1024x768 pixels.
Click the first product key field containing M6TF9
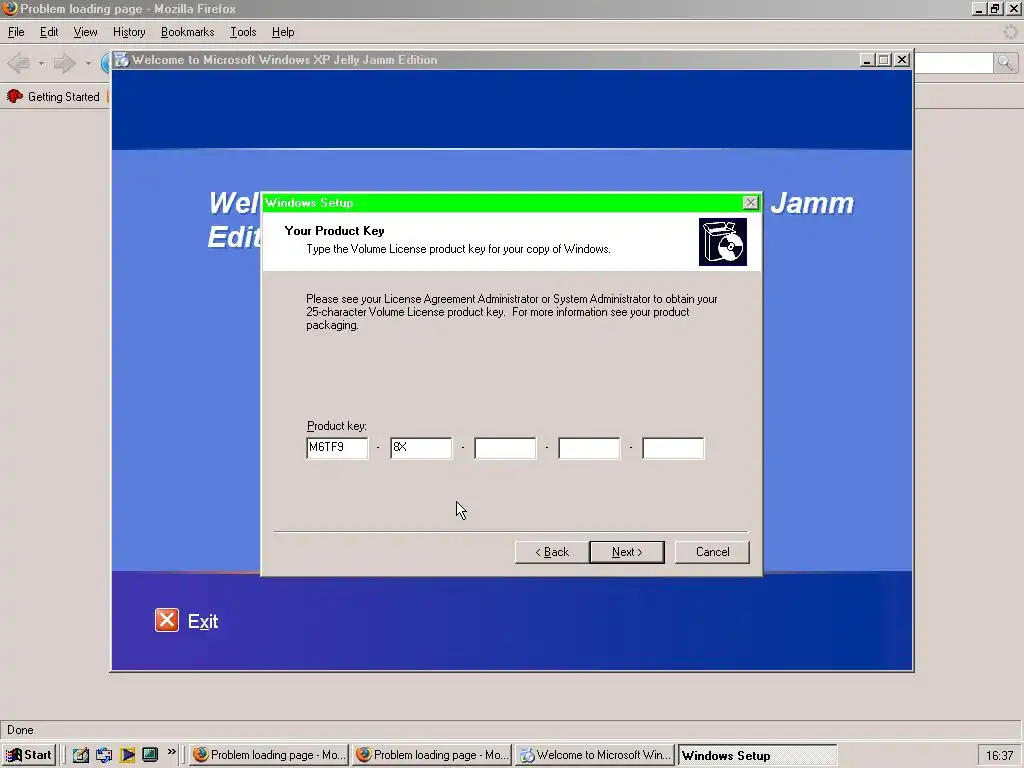click(337, 448)
